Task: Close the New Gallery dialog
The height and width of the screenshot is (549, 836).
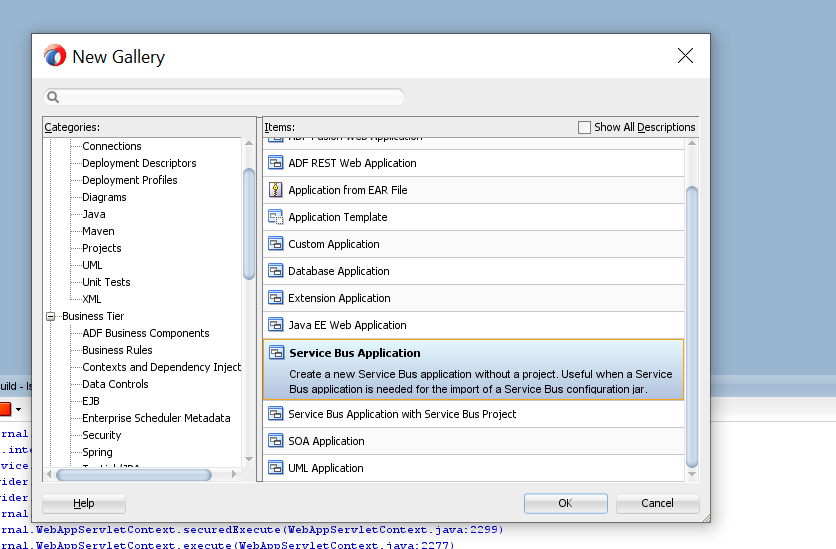Action: [685, 55]
